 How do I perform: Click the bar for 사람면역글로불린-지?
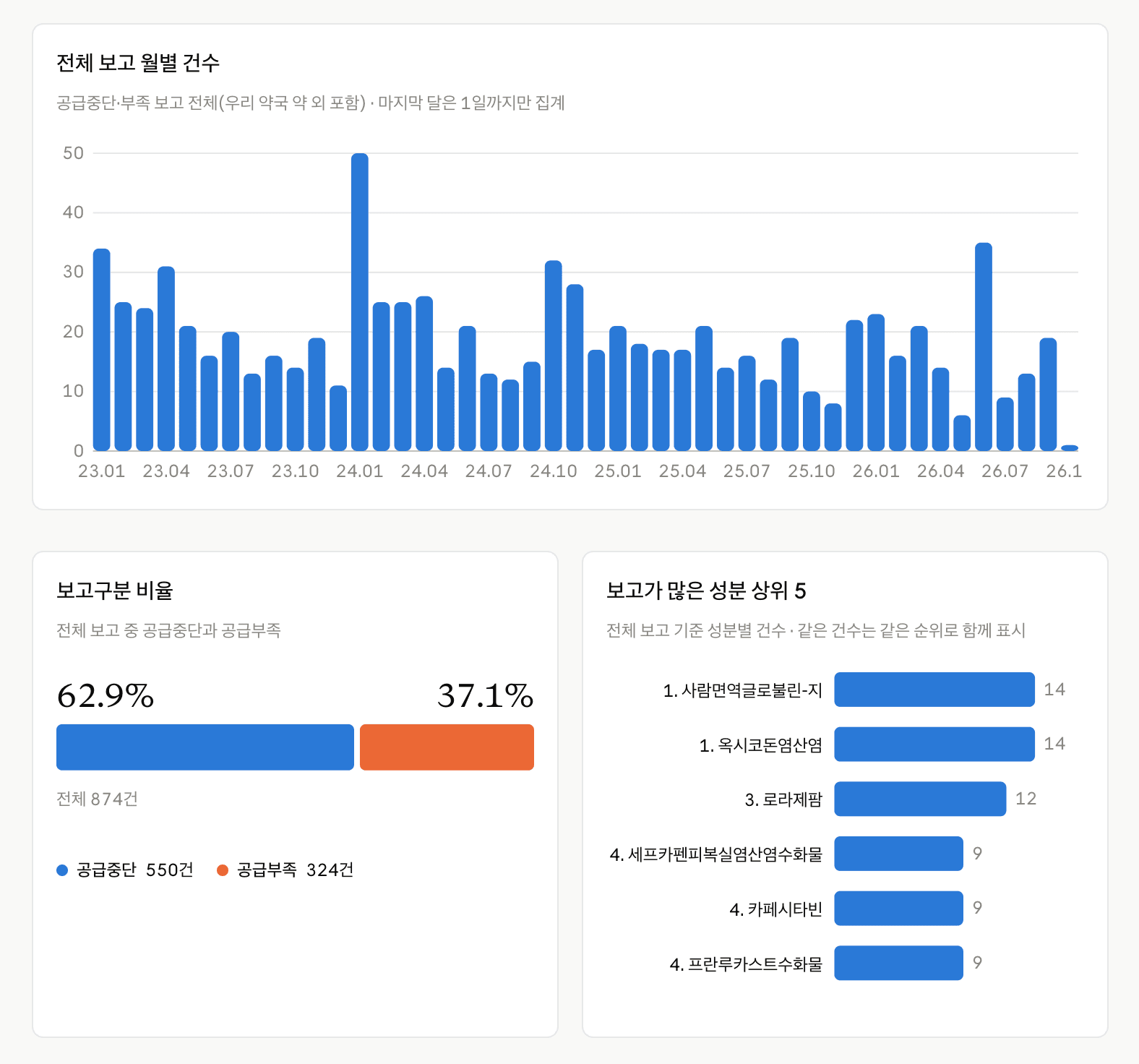click(934, 690)
